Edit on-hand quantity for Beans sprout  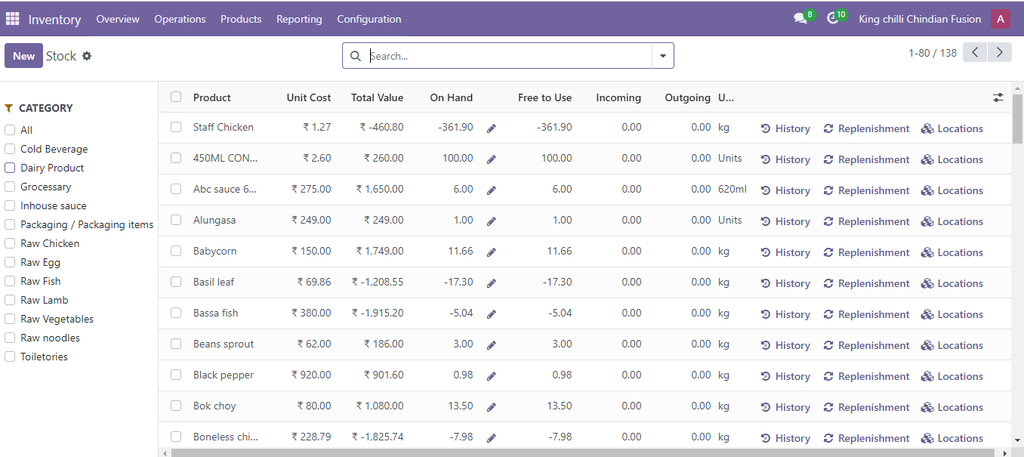491,345
